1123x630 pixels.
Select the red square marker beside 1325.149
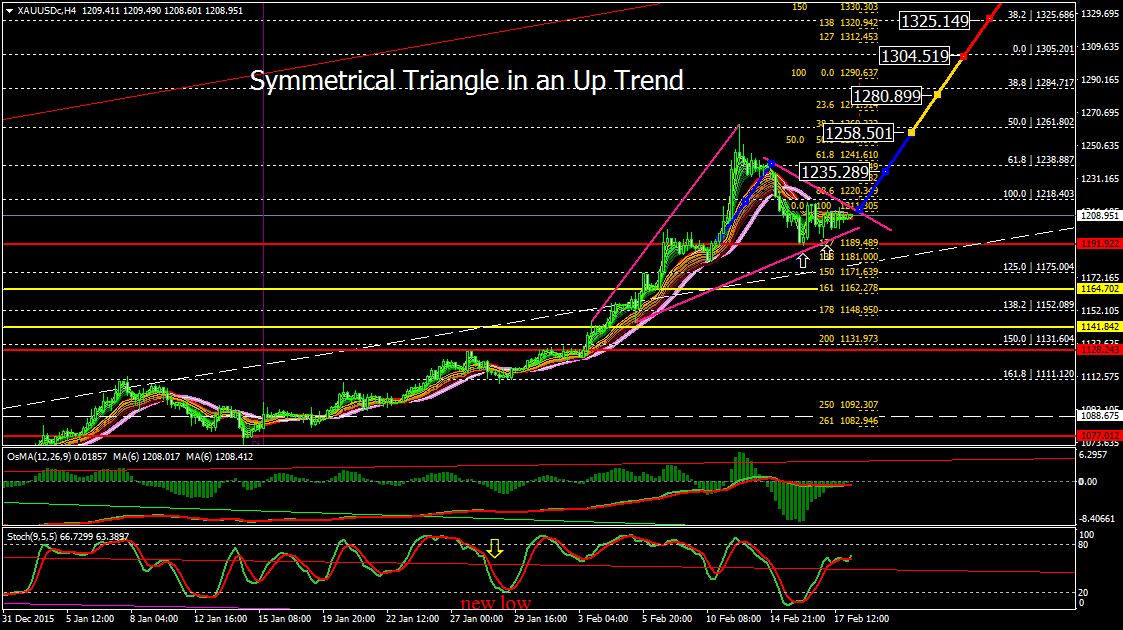[989, 18]
